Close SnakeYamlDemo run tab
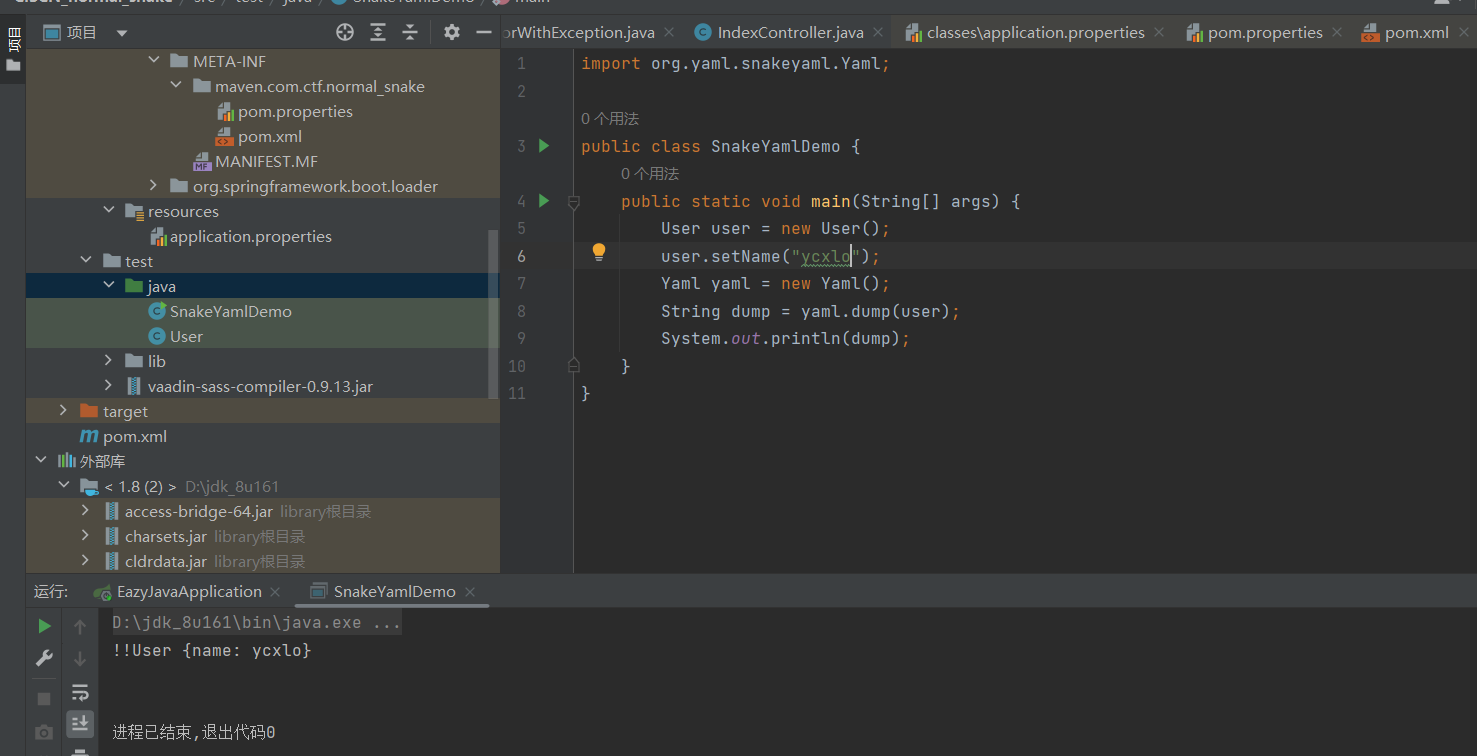This screenshot has width=1477, height=756. point(470,592)
